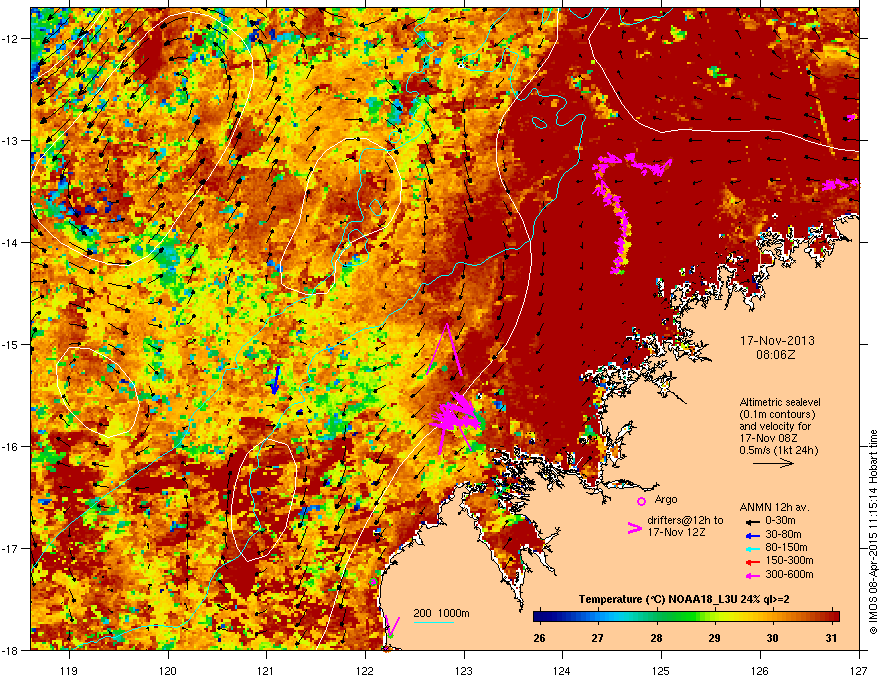Click the Argo magenta circle legend symbol
This screenshot has height=680, width=880.
coord(641,502)
